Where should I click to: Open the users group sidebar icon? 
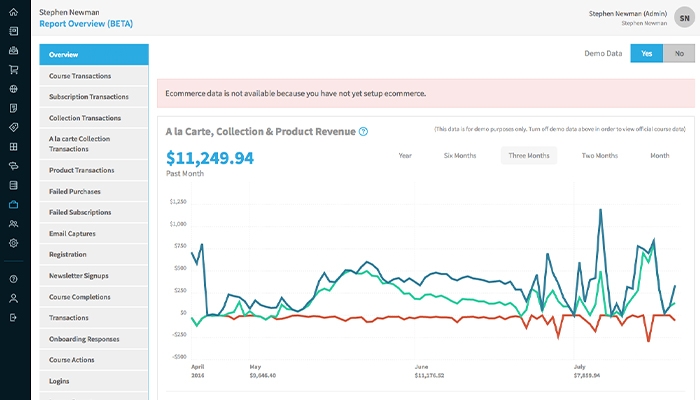coord(14,223)
